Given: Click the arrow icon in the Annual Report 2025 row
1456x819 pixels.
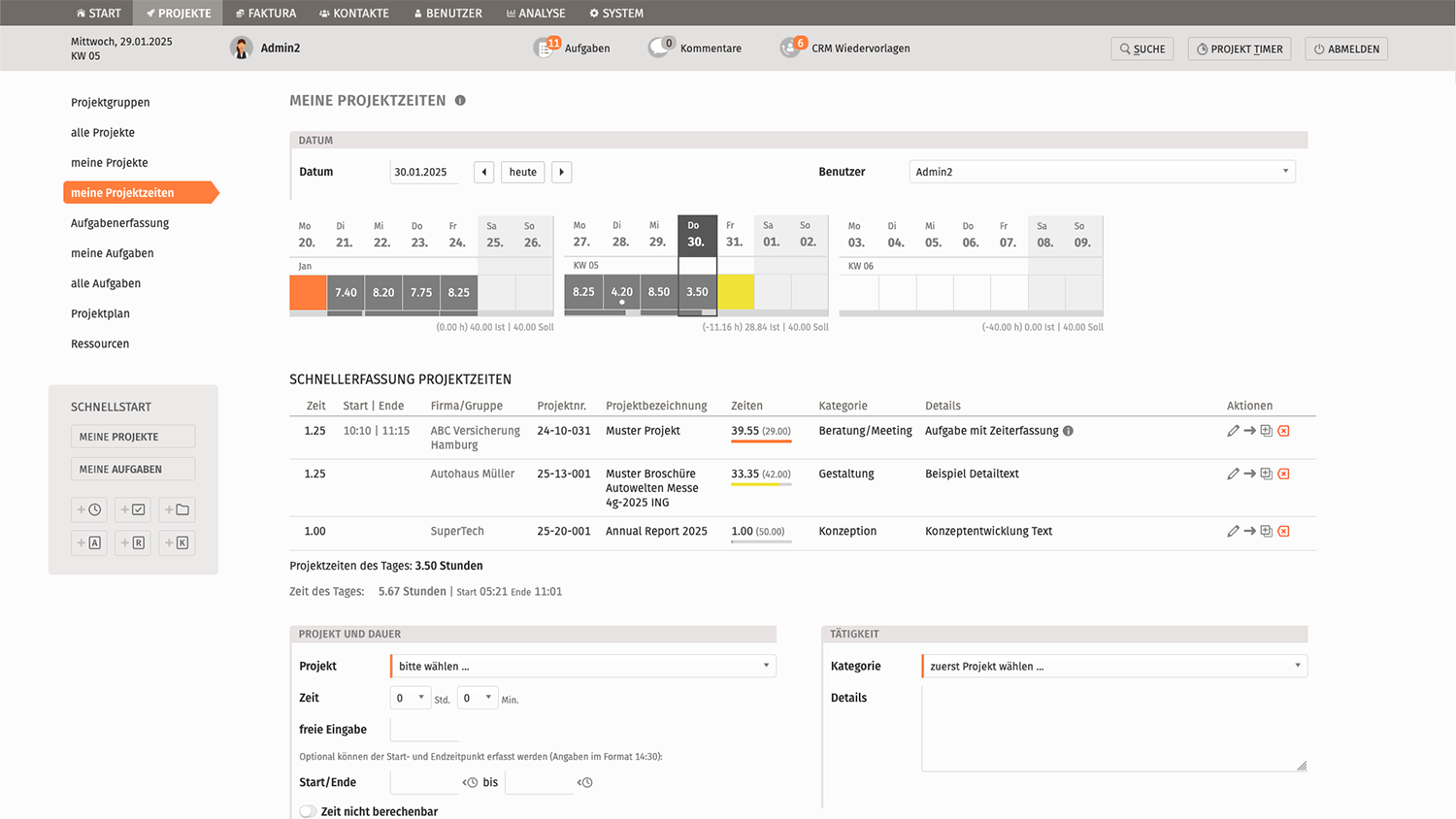Looking at the screenshot, I should coord(1249,532).
